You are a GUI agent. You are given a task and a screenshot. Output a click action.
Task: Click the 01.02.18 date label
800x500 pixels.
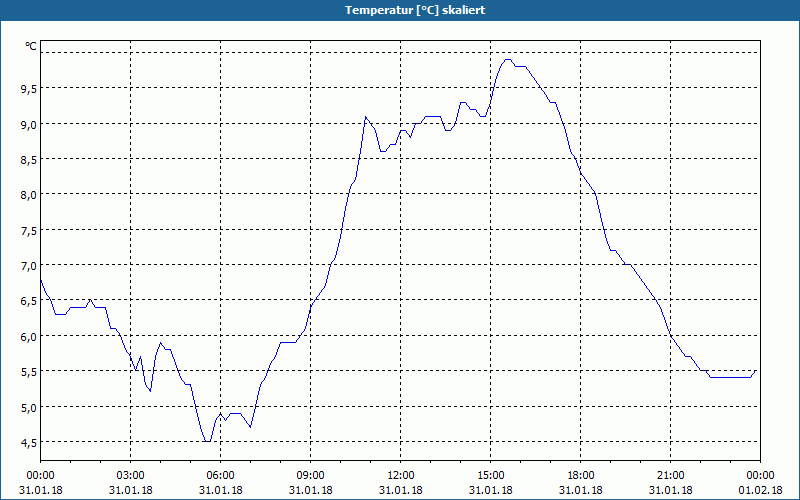click(x=760, y=490)
